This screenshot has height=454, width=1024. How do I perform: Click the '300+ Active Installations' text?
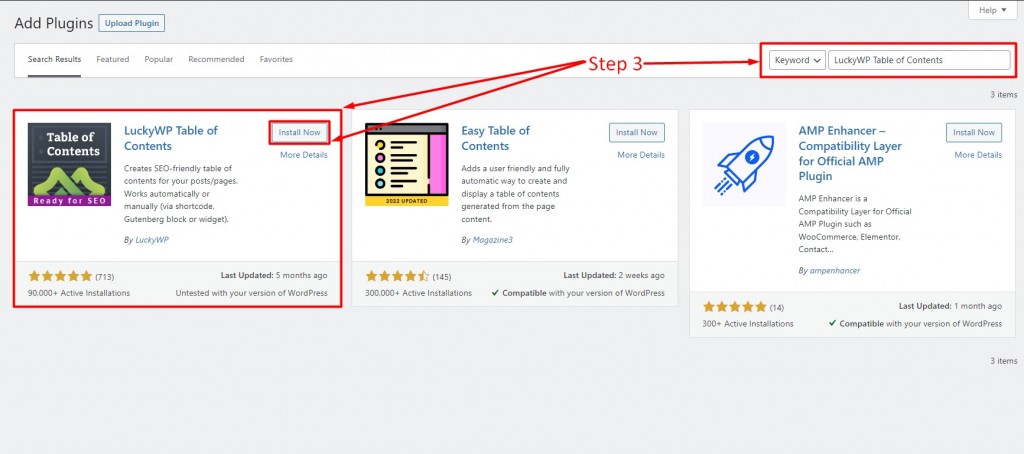[748, 323]
